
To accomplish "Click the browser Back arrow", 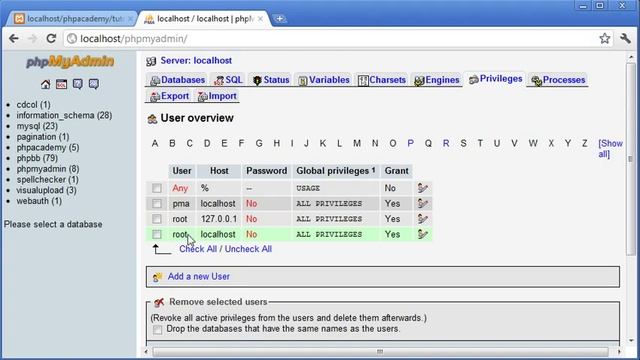I will point(14,38).
